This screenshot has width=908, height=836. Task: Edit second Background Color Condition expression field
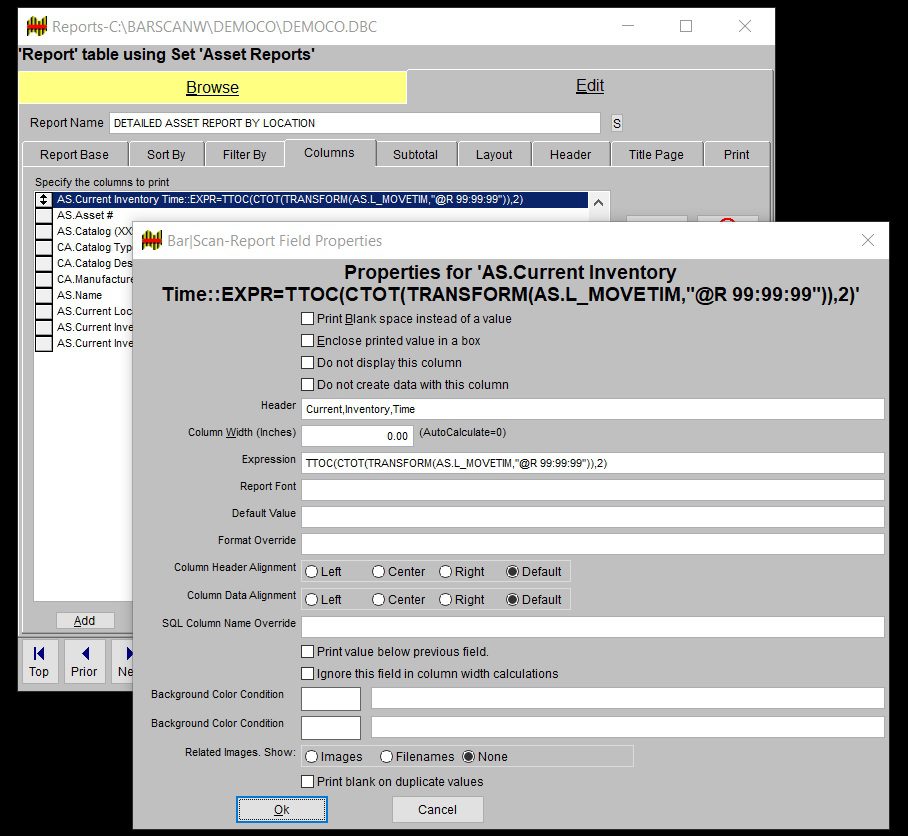click(628, 727)
